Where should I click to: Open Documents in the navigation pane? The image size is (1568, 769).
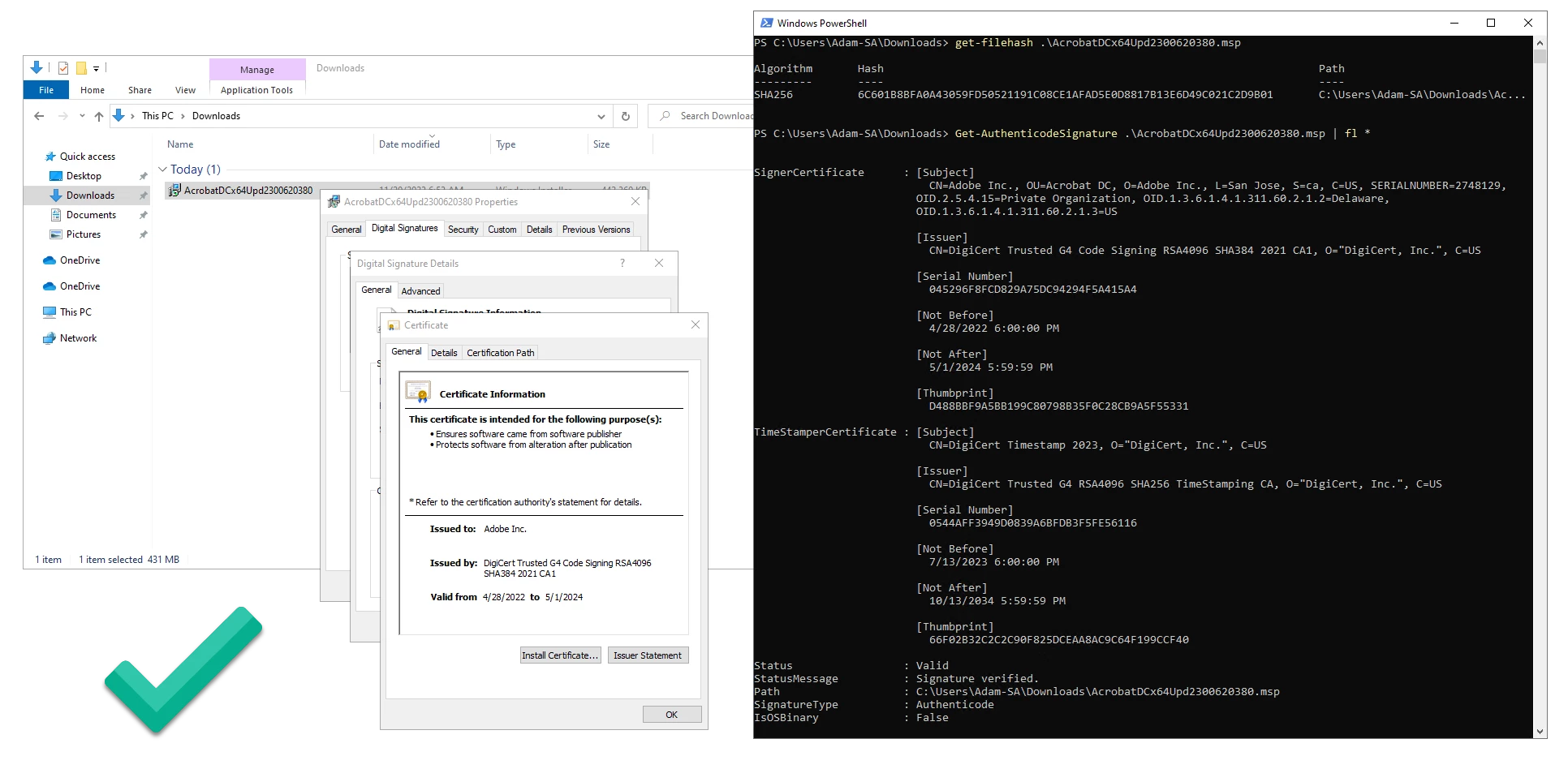click(91, 215)
